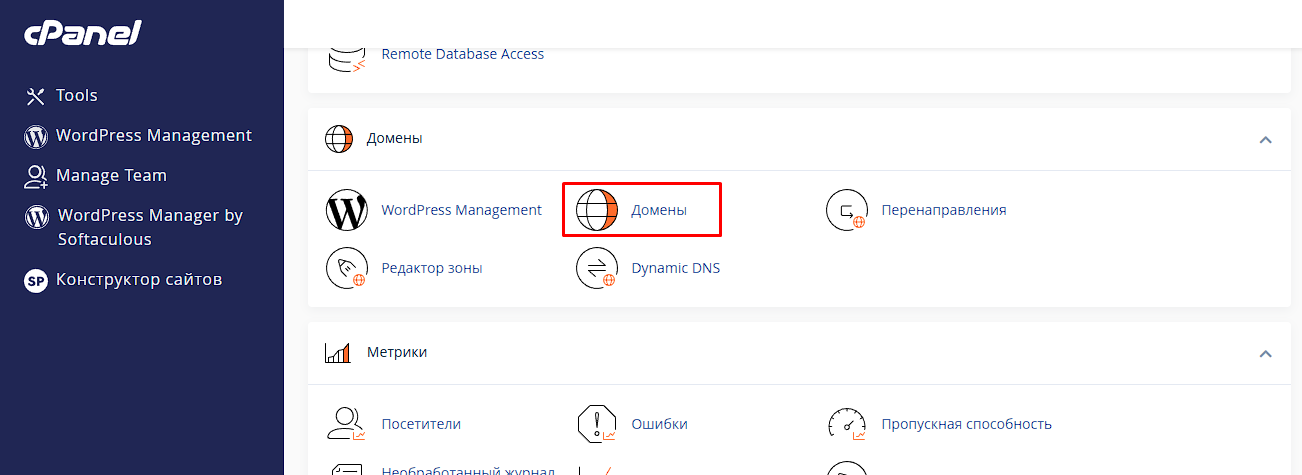Click the Softaculous WordPress icon
This screenshot has height=475, width=1302.
(36, 216)
